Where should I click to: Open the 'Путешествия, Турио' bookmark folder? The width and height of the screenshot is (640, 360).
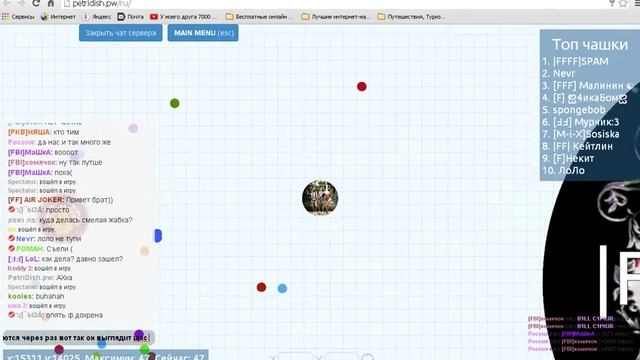coord(411,17)
